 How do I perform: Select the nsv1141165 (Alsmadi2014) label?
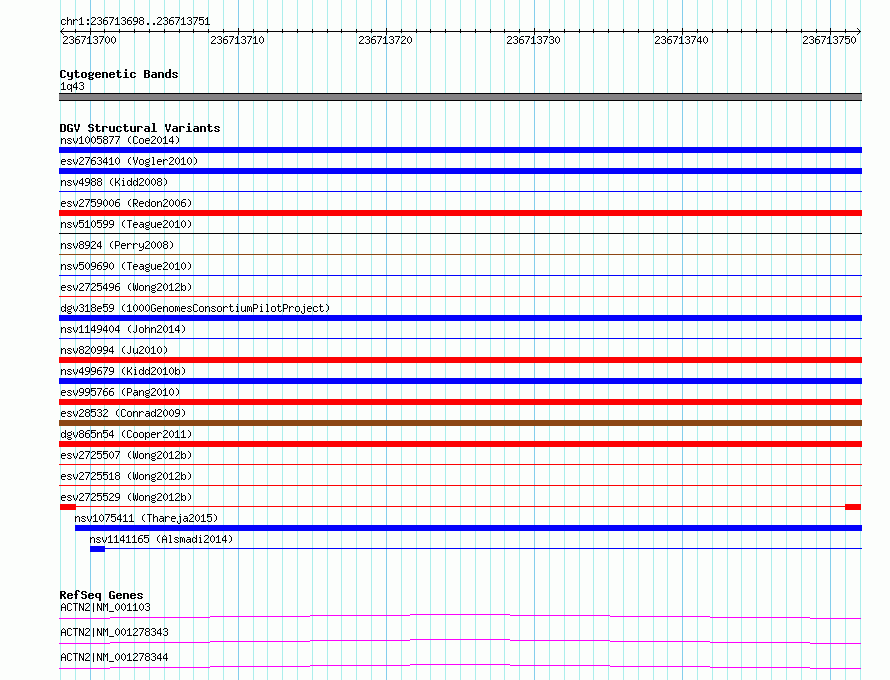pos(161,539)
